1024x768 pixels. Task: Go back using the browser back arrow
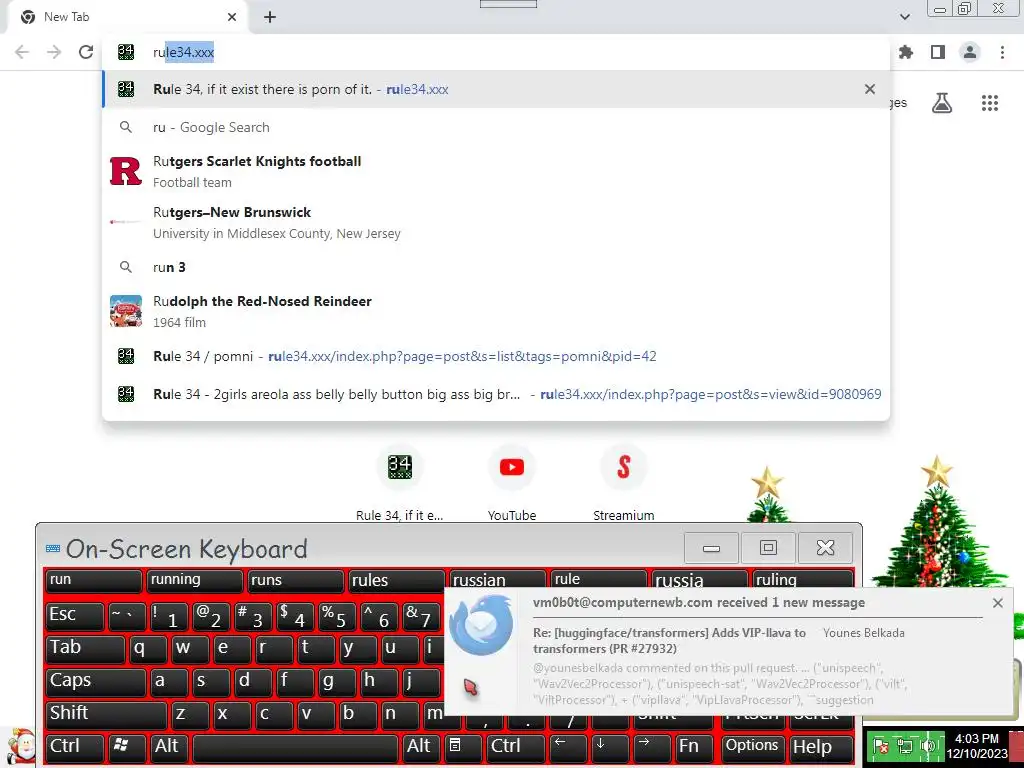pyautogui.click(x=22, y=52)
